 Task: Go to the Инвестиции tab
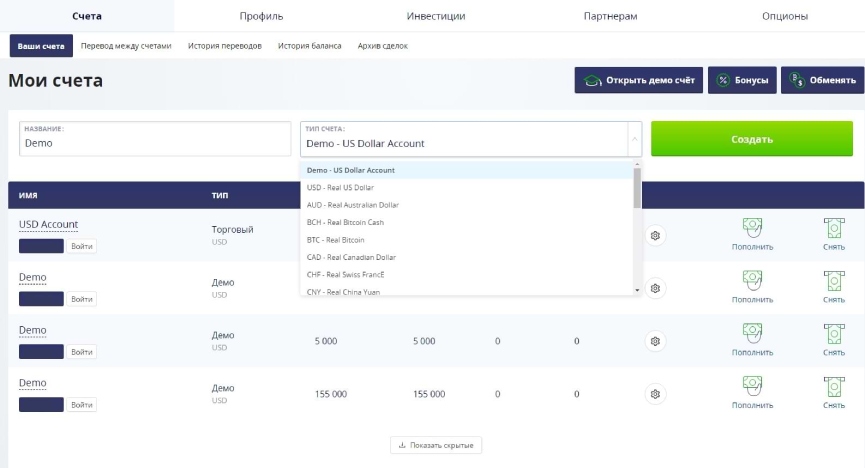[x=436, y=16]
